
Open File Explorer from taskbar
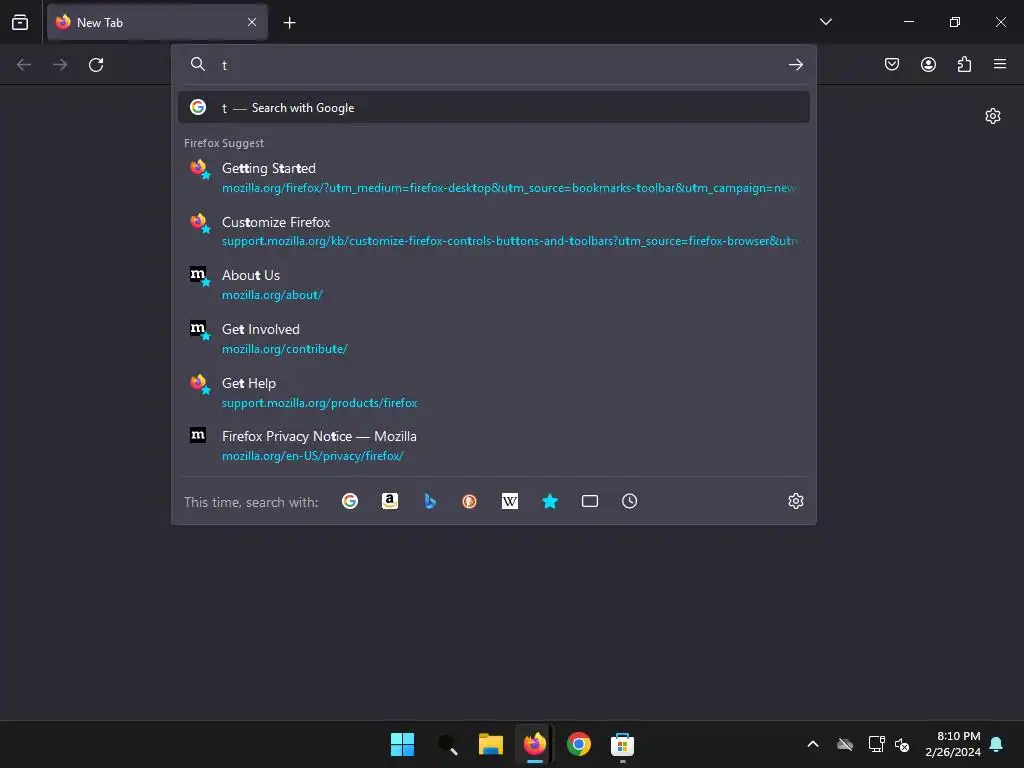490,744
